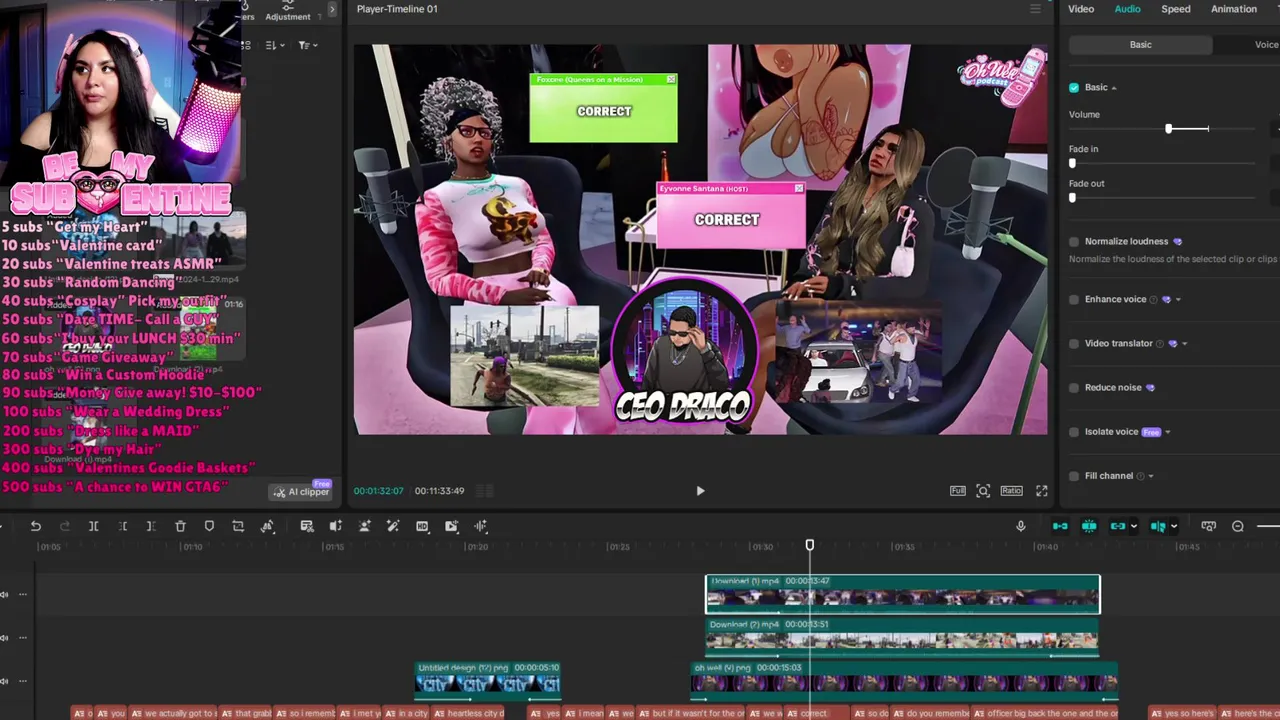1280x720 pixels.
Task: Expand the Enhance voice options arrow
Action: (1178, 300)
